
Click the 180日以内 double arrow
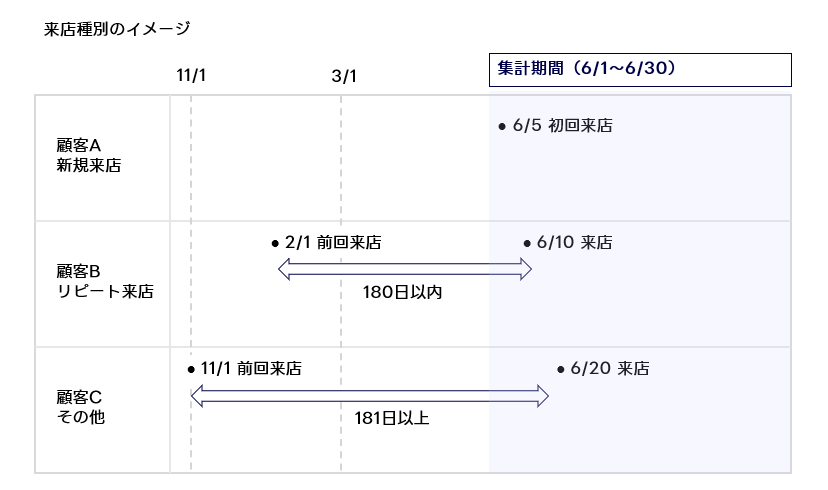(x=404, y=269)
